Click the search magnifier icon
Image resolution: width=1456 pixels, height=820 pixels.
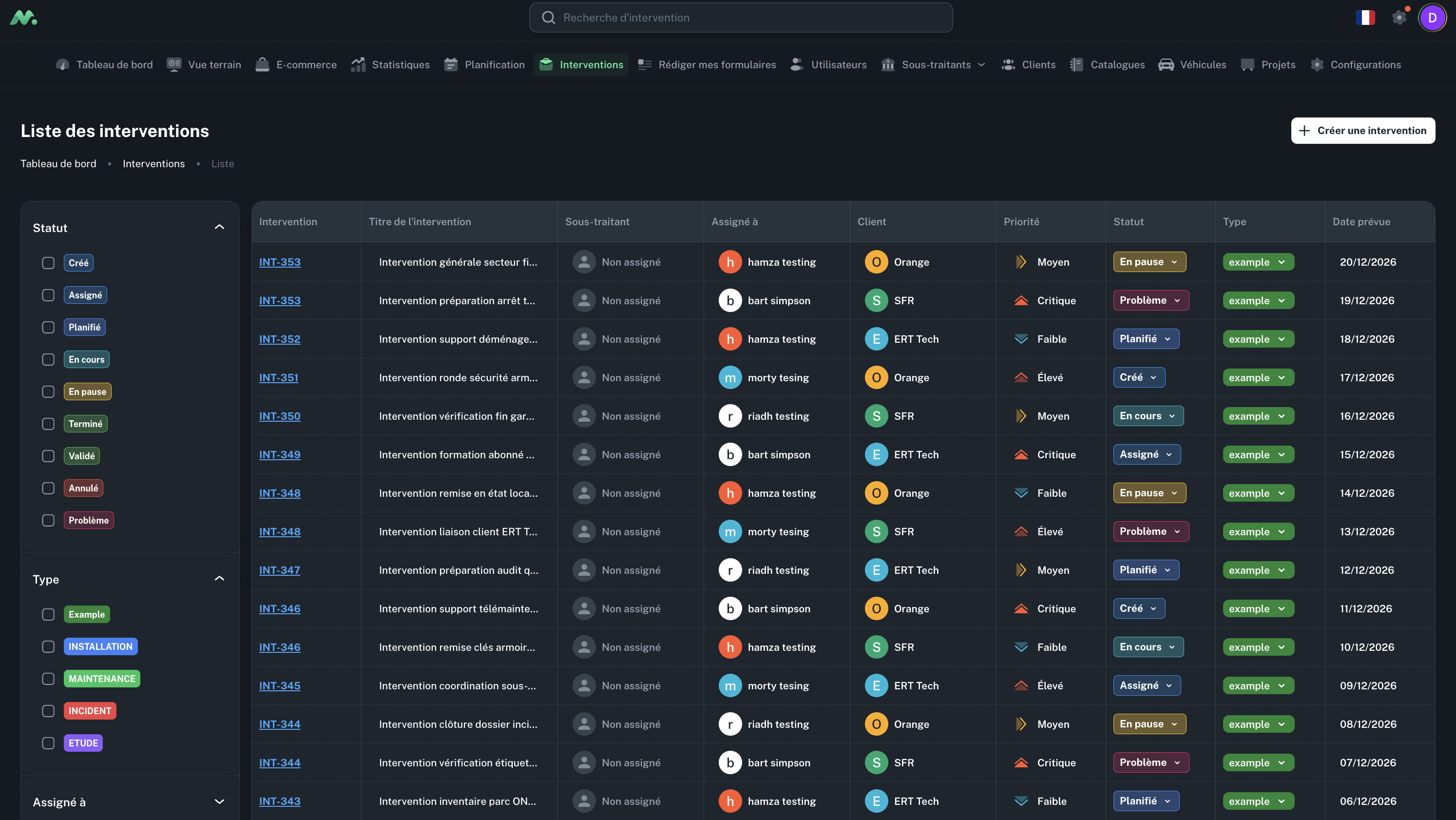pos(548,18)
